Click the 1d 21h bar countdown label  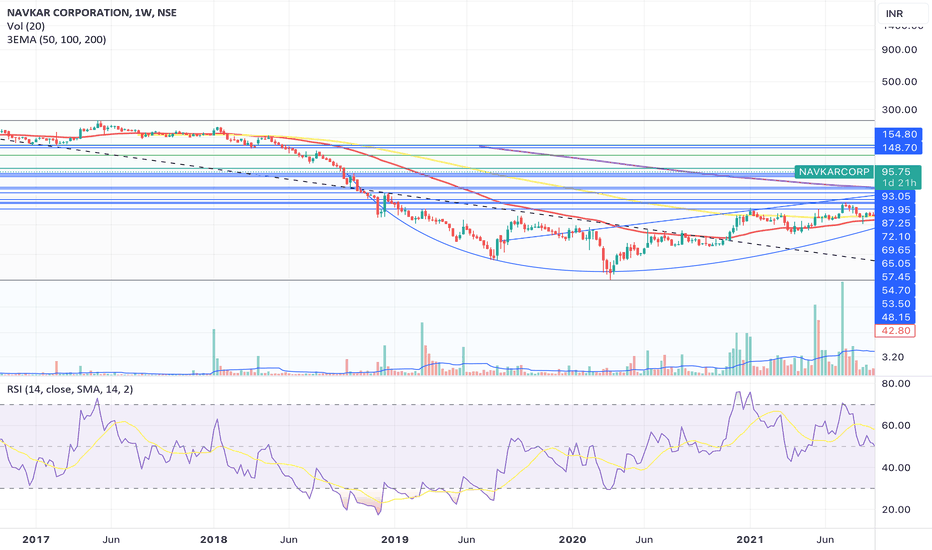(899, 183)
